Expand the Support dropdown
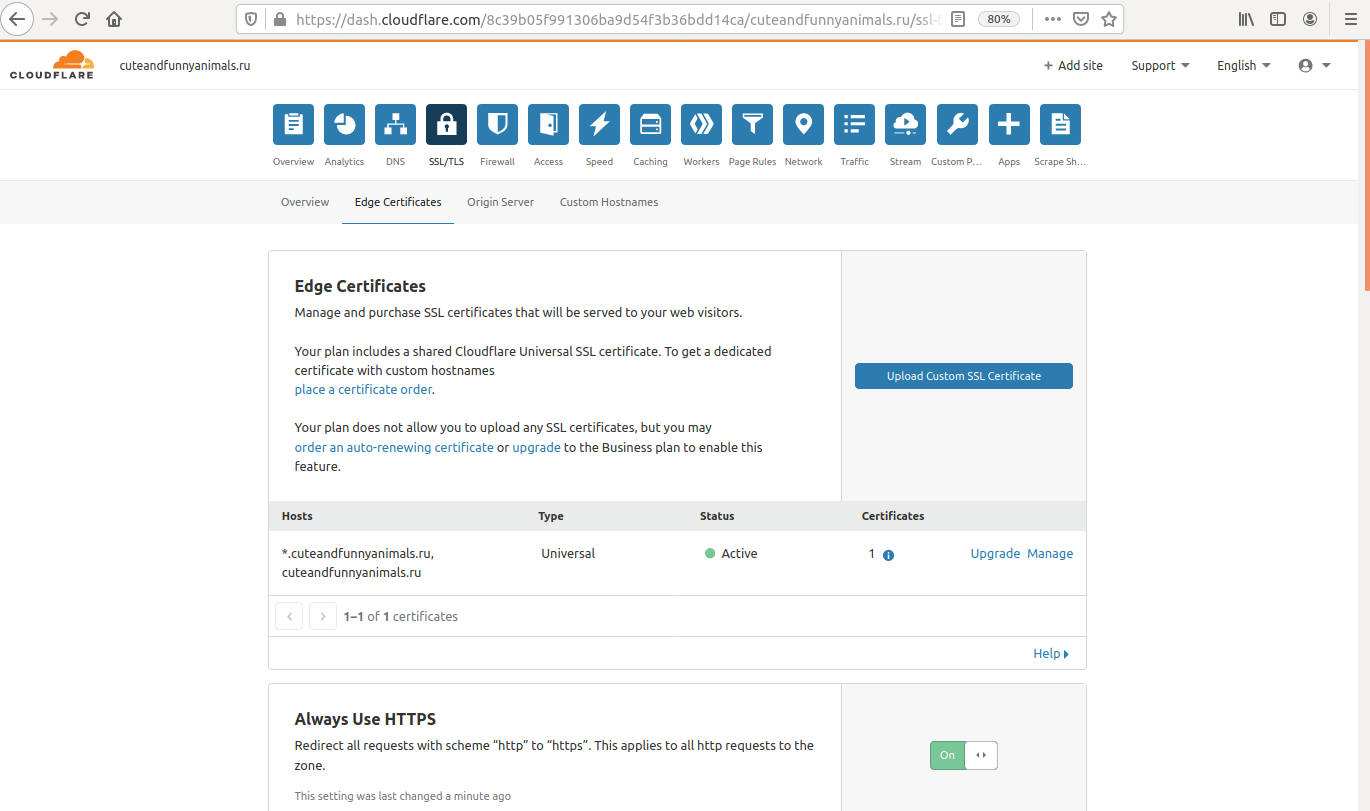1370x811 pixels. [x=1160, y=65]
